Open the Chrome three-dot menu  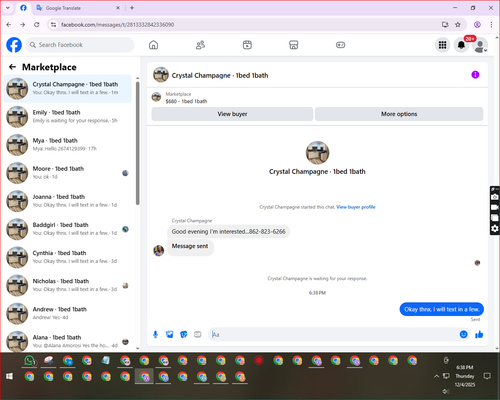coord(491,25)
